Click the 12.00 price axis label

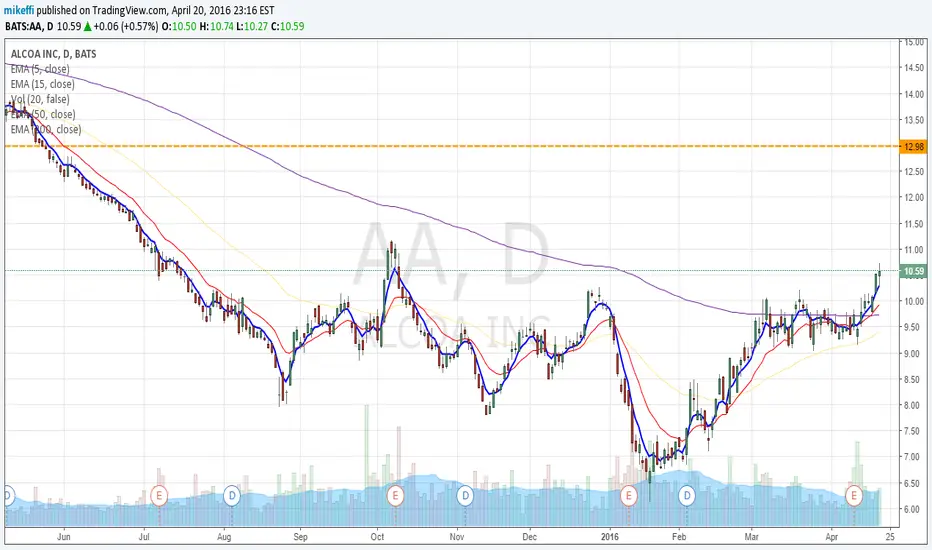(x=914, y=197)
